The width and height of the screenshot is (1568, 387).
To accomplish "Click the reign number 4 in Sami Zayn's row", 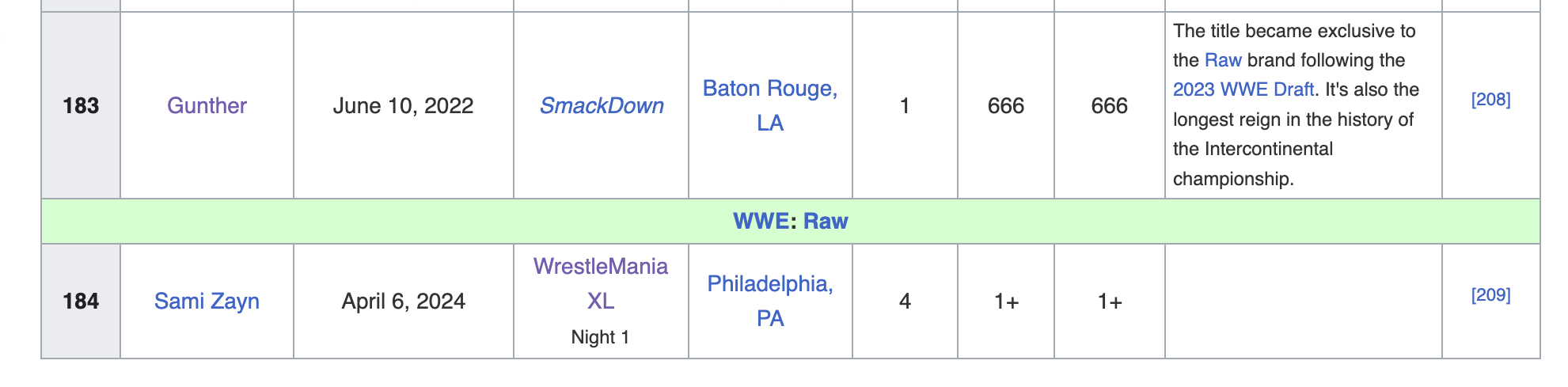I will point(905,301).
